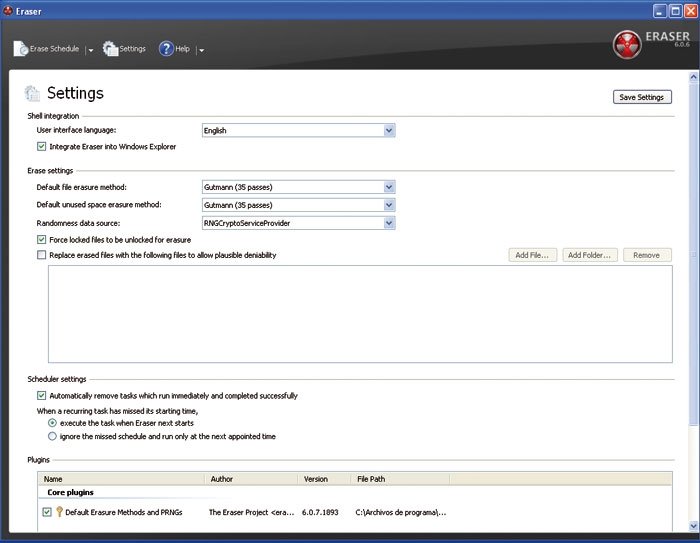
Task: Minimize the Eraser window
Action: click(659, 11)
